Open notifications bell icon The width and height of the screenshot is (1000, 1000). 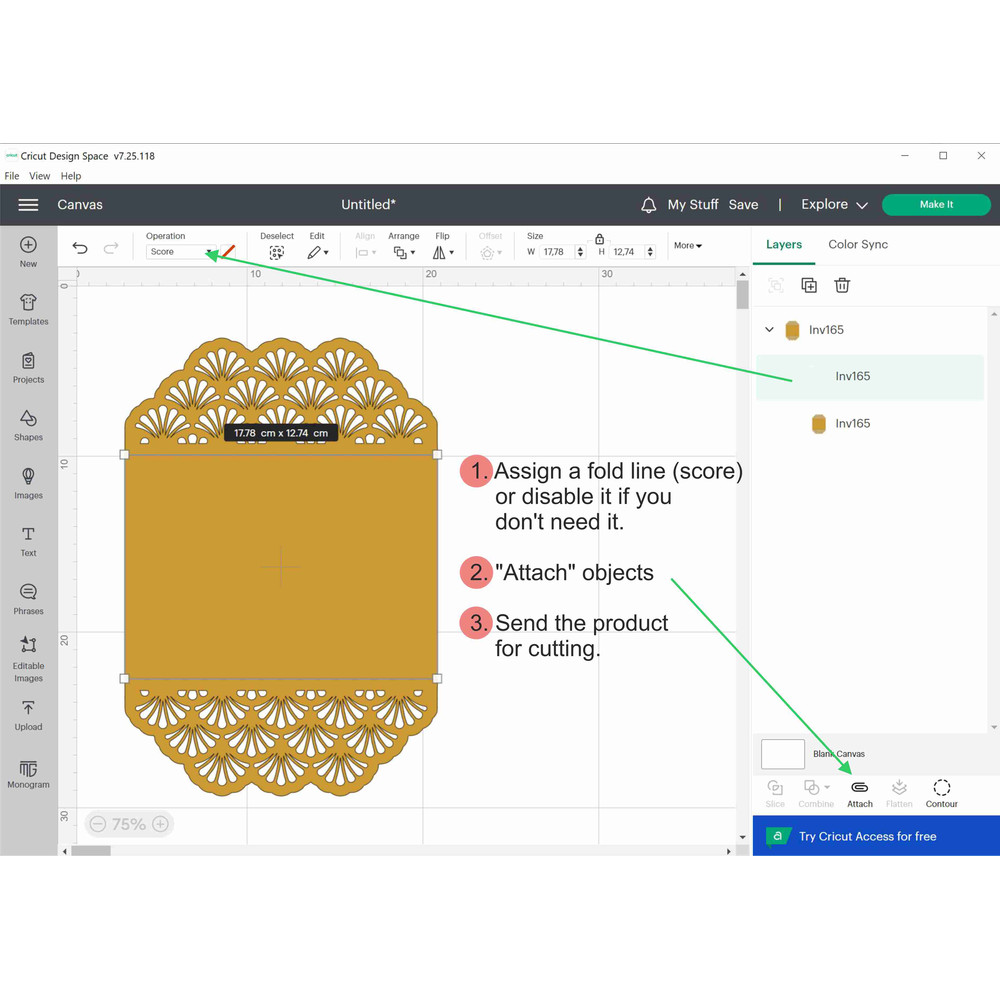point(648,205)
